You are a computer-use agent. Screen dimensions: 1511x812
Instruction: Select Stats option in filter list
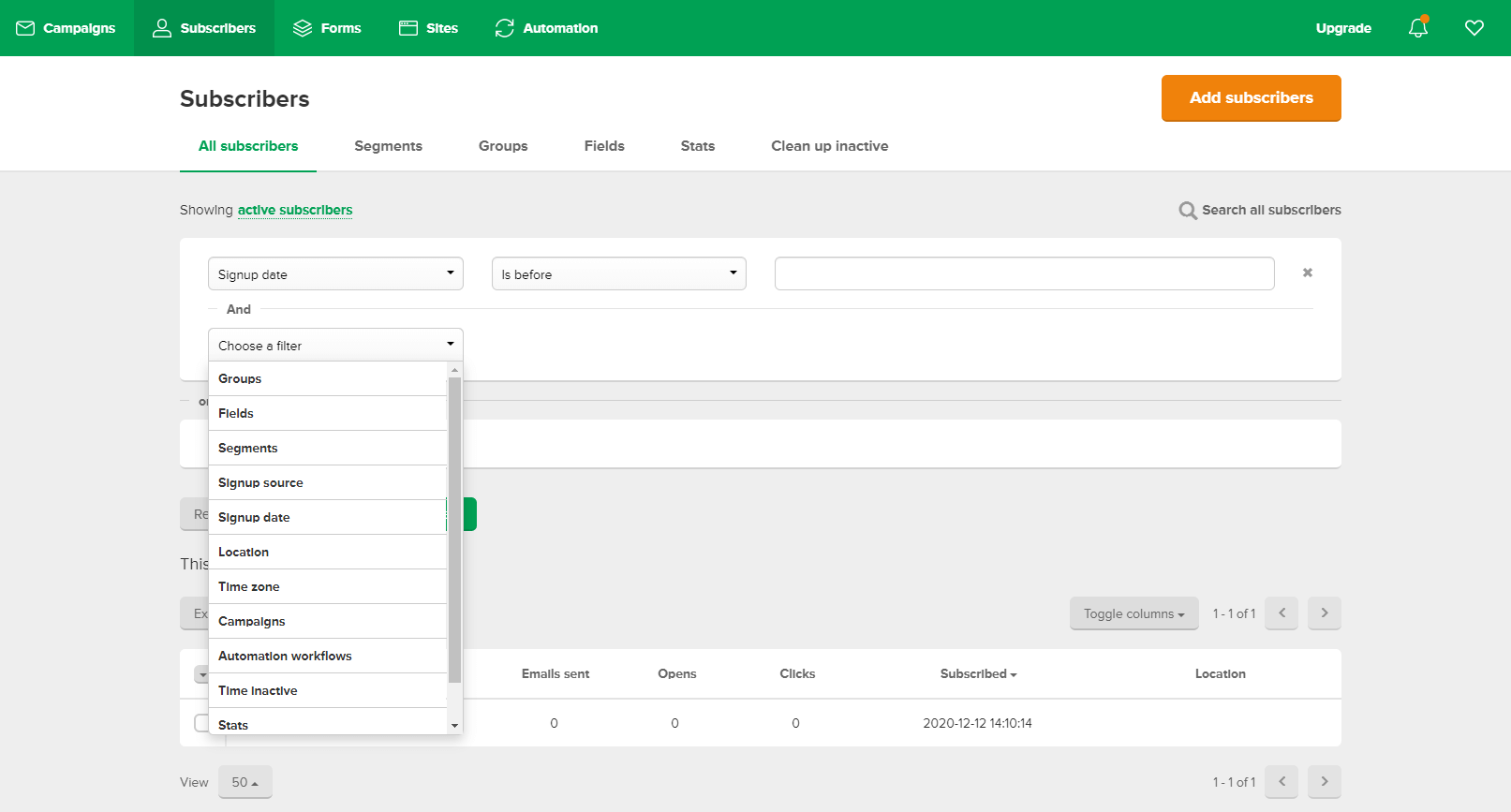point(328,722)
